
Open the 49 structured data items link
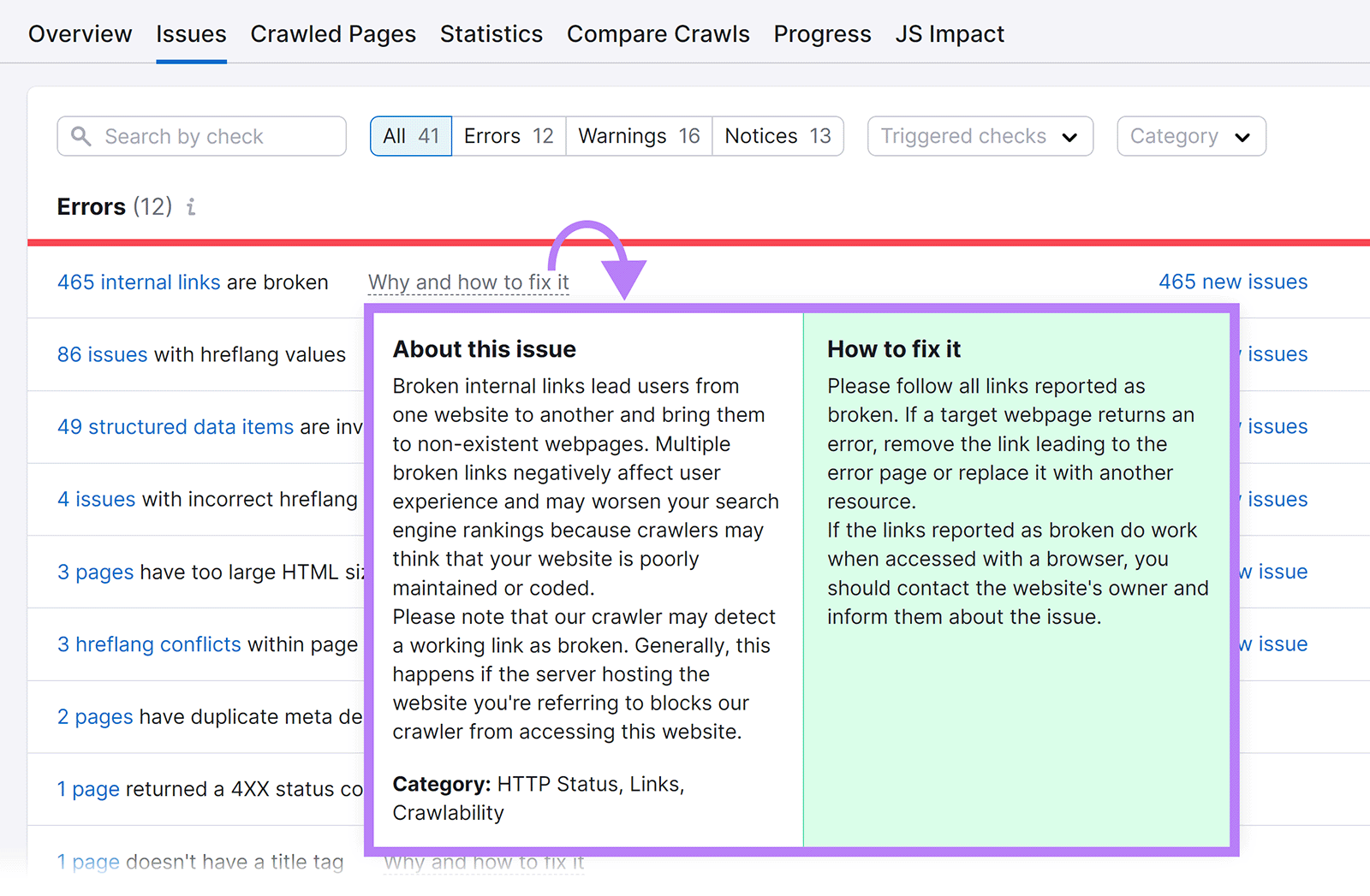coord(175,426)
